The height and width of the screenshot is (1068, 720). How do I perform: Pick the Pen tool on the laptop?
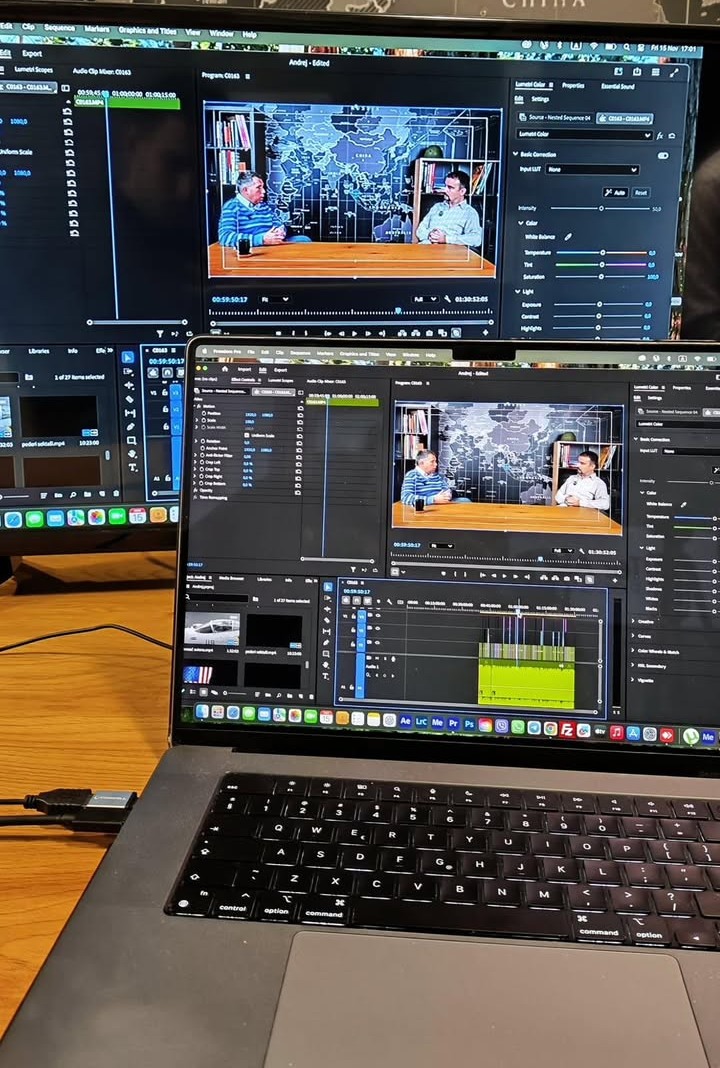point(326,642)
